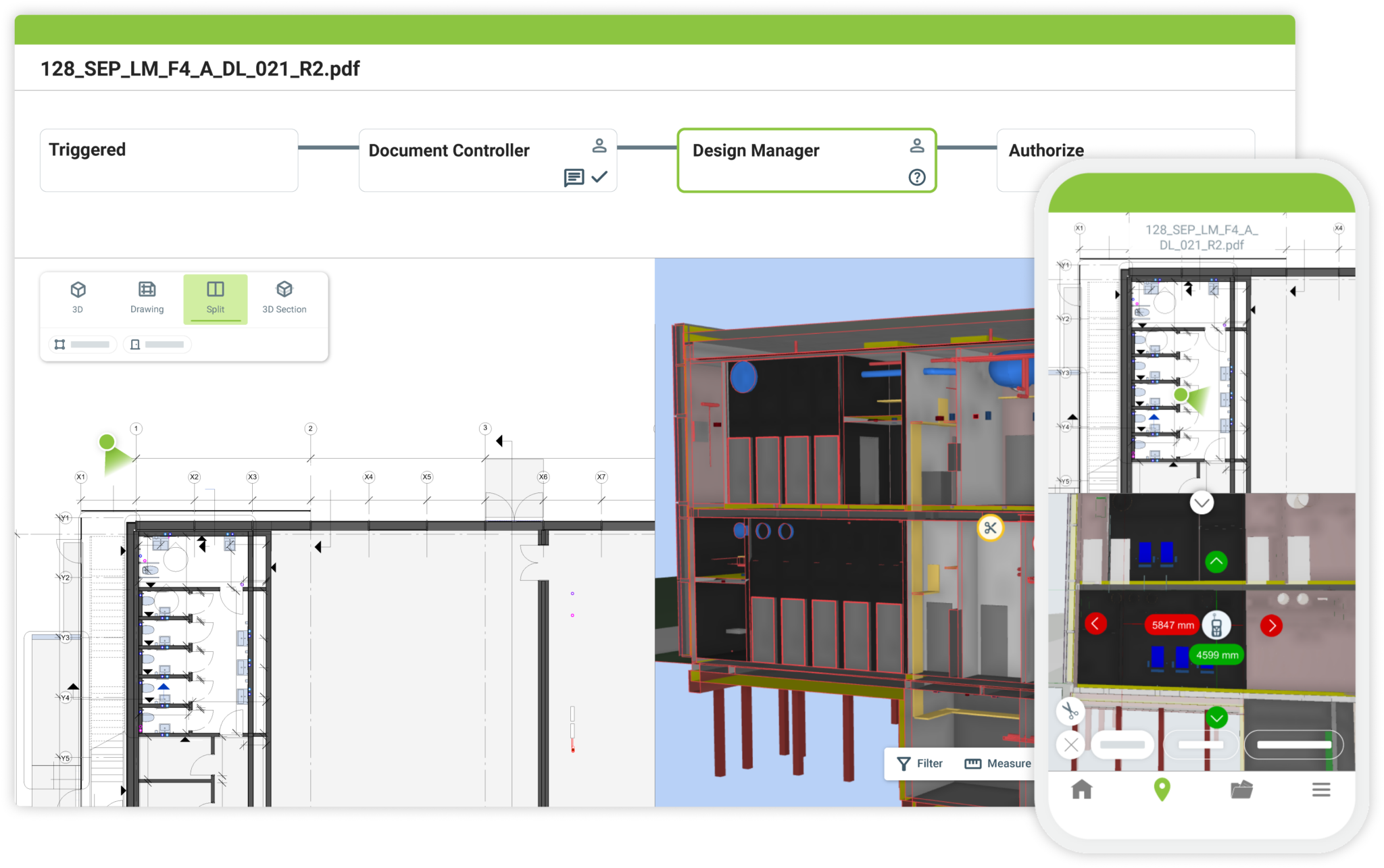The width and height of the screenshot is (1384, 868).
Task: Click Document Controller checkmark icon
Action: tap(599, 177)
